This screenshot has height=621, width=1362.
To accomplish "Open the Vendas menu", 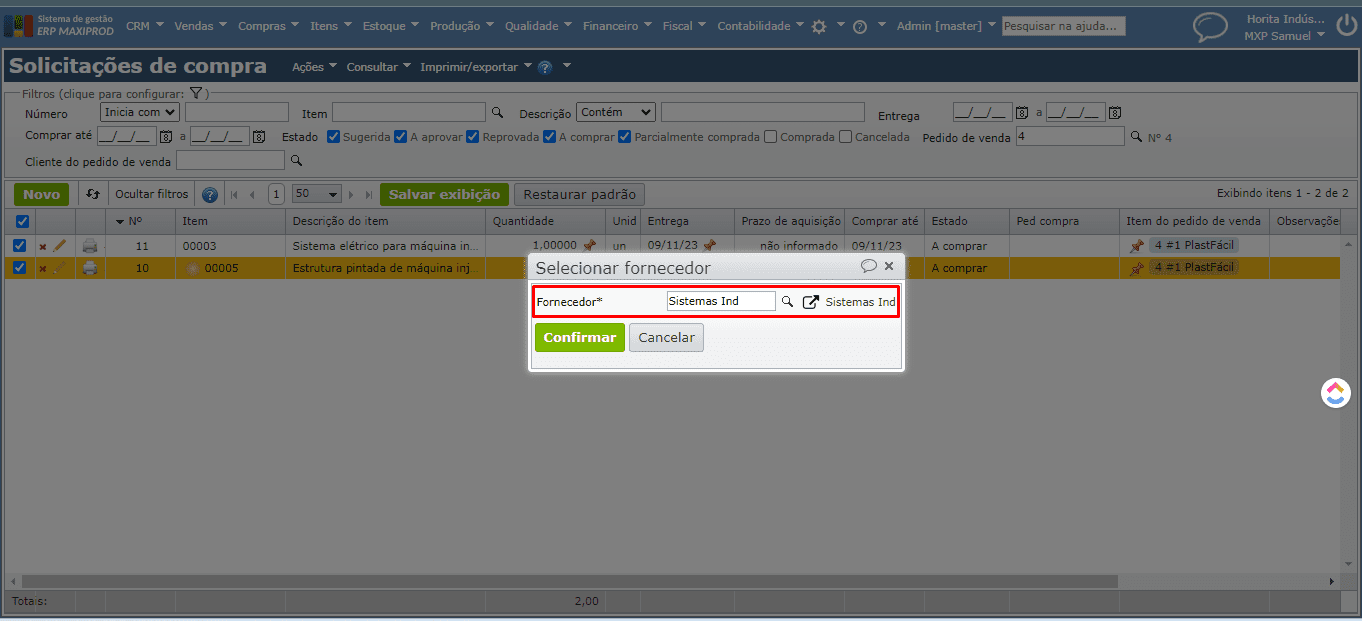I will 200,26.
